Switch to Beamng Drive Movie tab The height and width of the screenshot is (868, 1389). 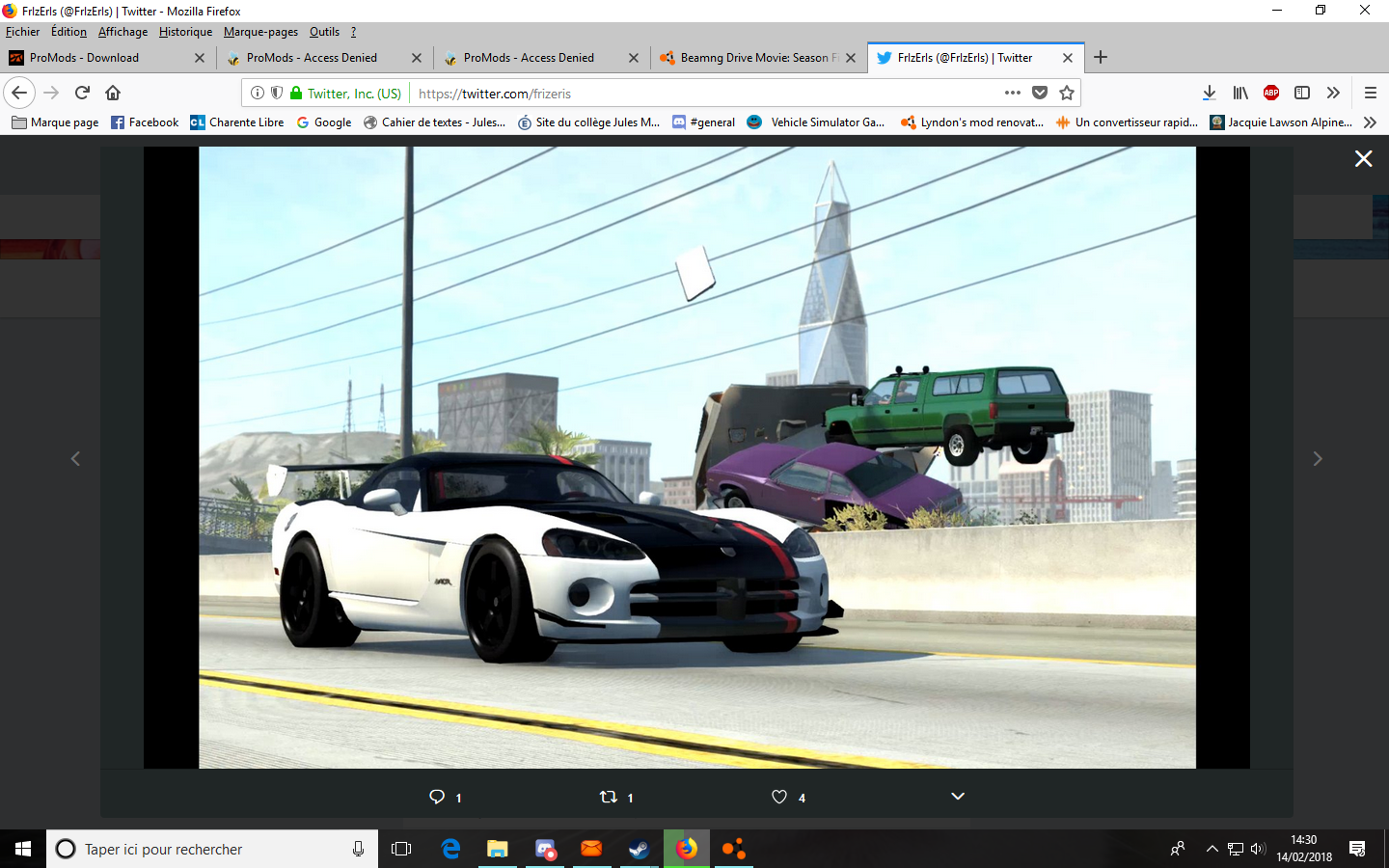[758, 58]
